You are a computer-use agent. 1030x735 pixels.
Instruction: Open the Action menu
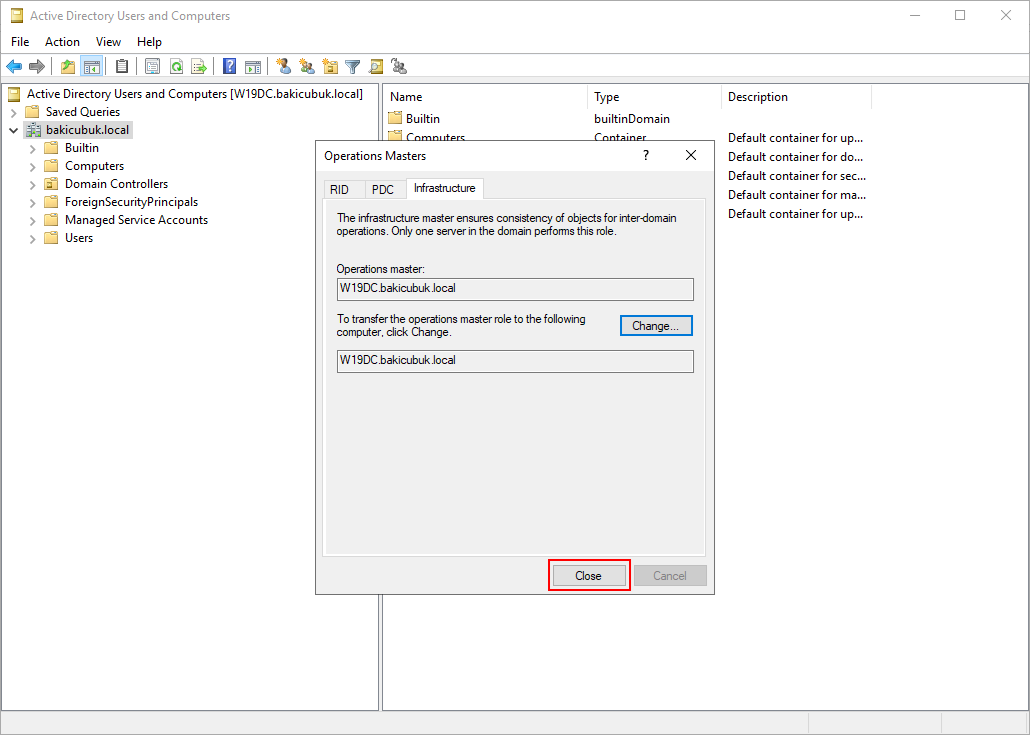(62, 41)
